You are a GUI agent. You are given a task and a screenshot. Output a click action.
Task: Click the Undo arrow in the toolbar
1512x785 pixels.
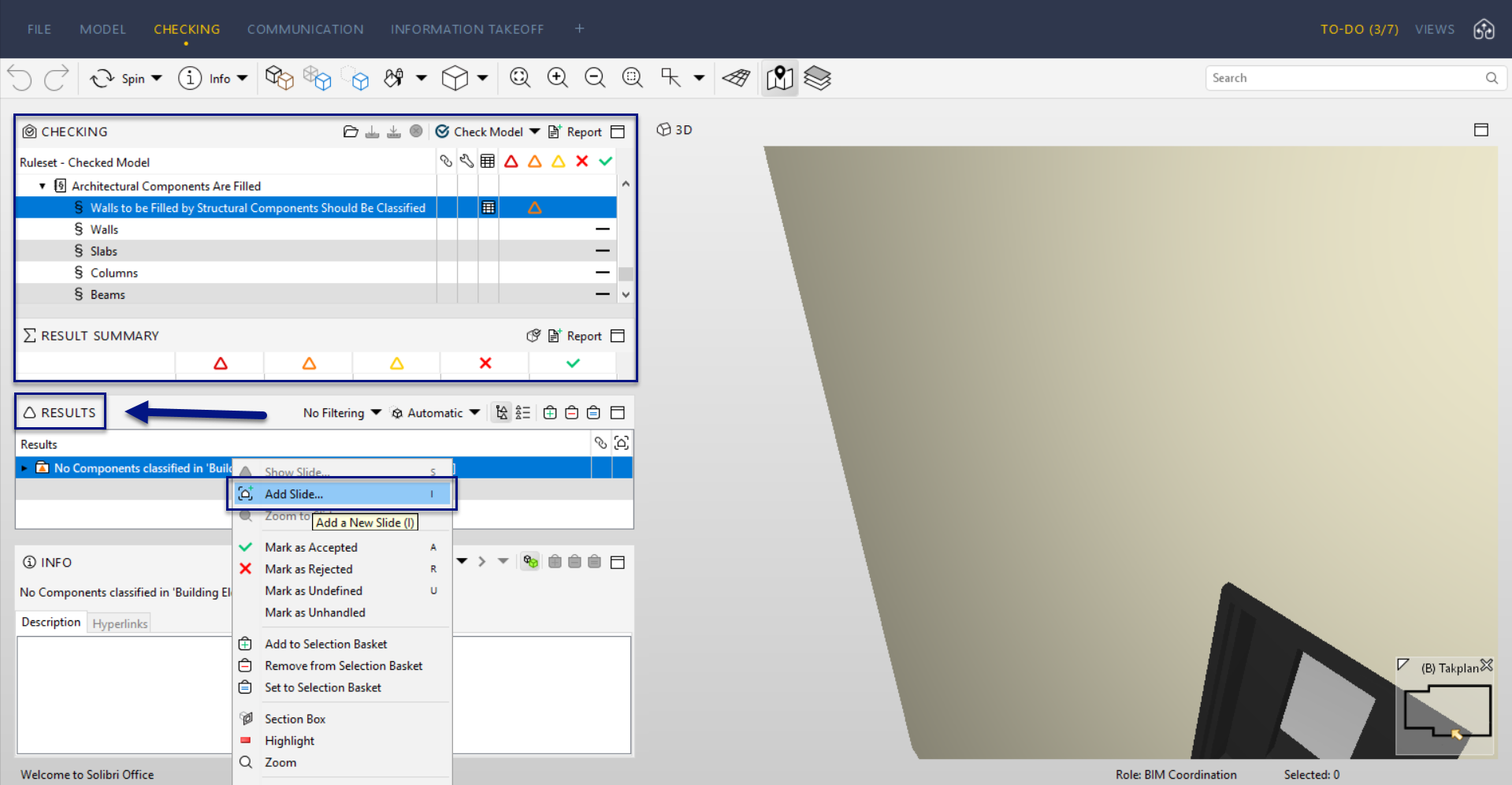pyautogui.click(x=20, y=78)
